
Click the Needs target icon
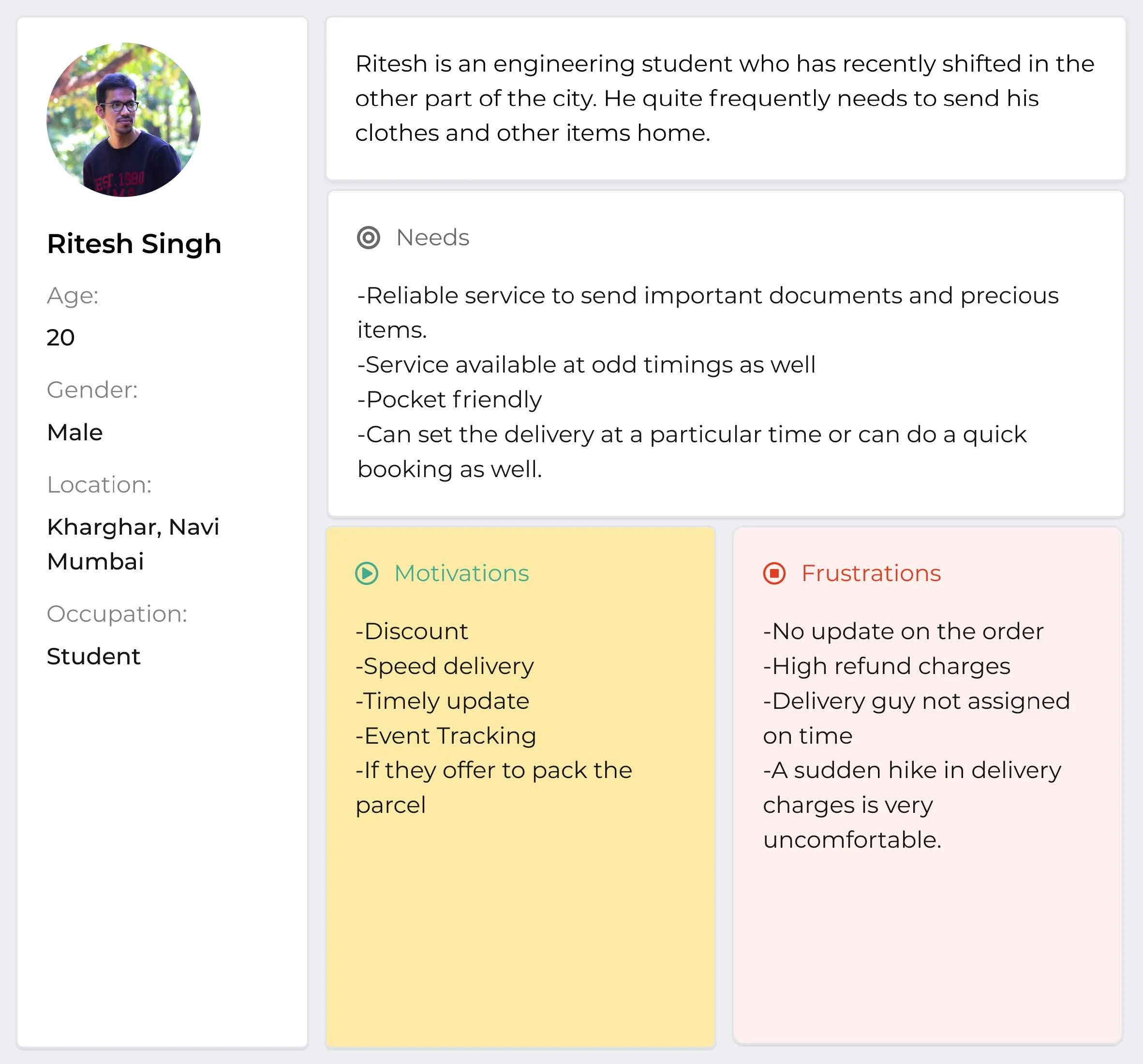[x=369, y=238]
